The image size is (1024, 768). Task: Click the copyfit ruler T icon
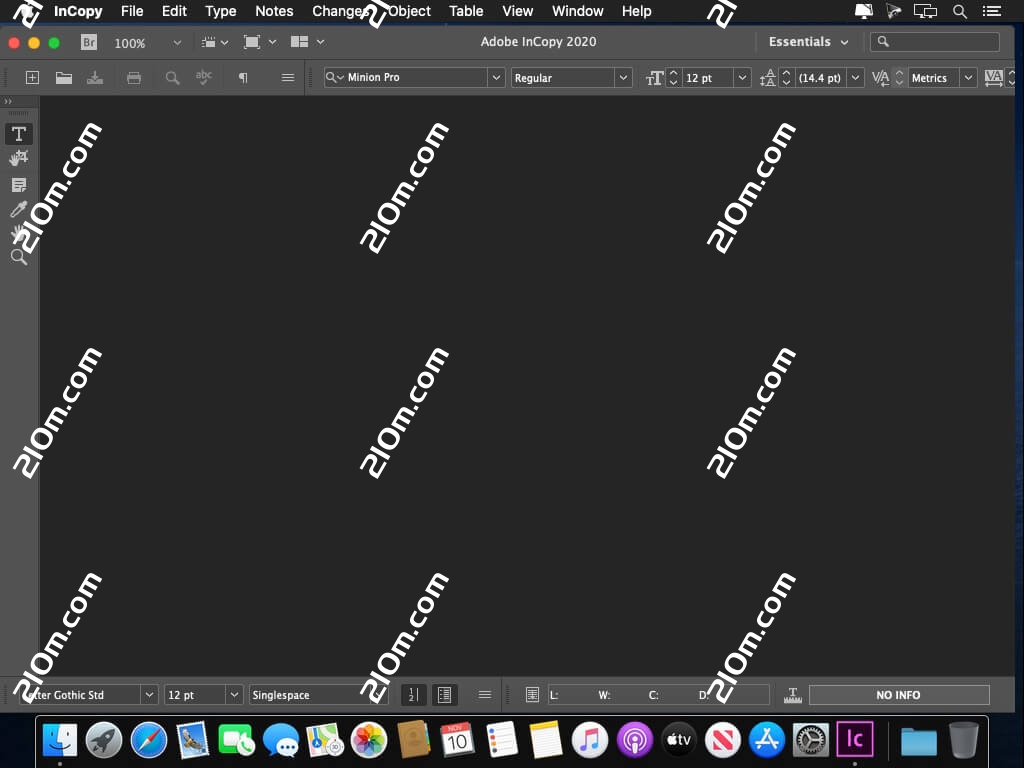[793, 696]
